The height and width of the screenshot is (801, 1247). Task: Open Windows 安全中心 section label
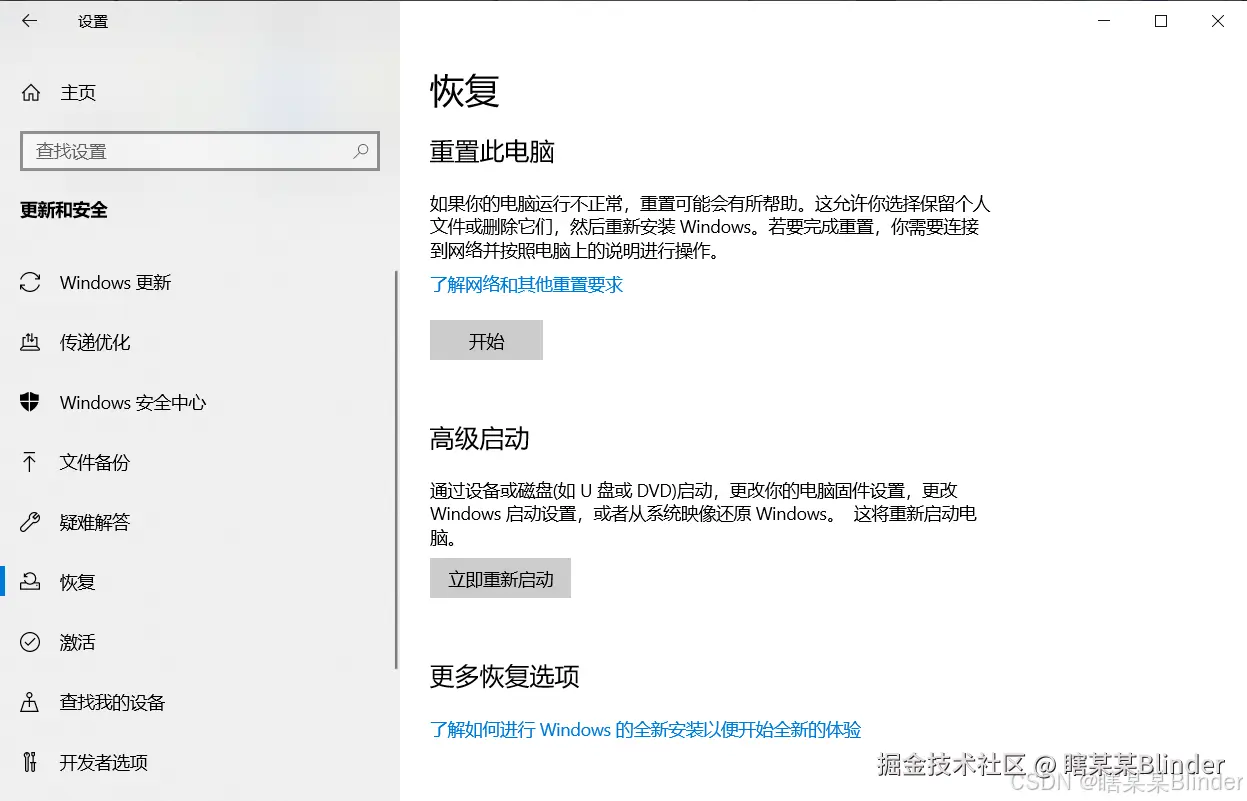click(133, 403)
